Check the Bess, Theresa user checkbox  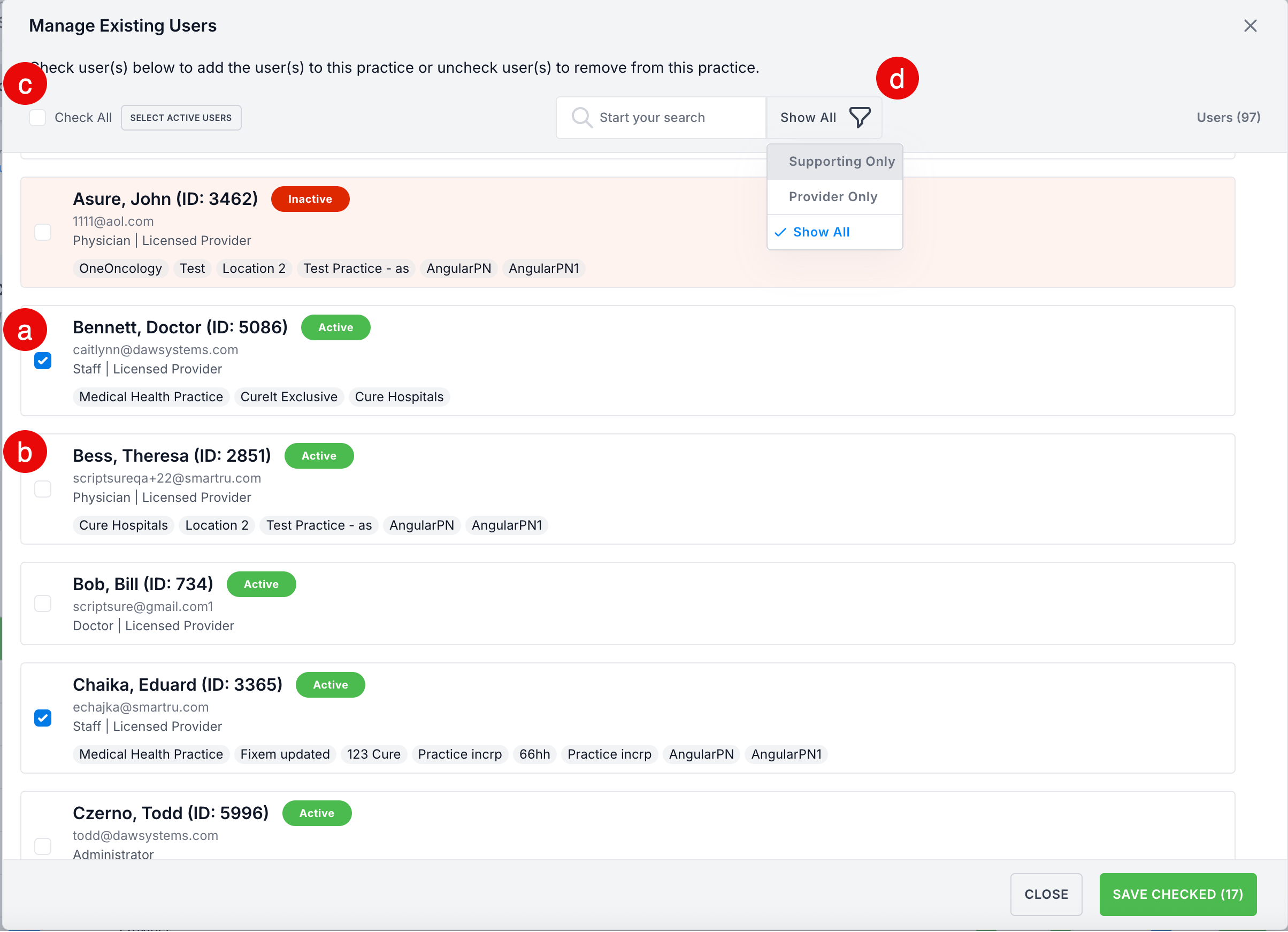[43, 489]
